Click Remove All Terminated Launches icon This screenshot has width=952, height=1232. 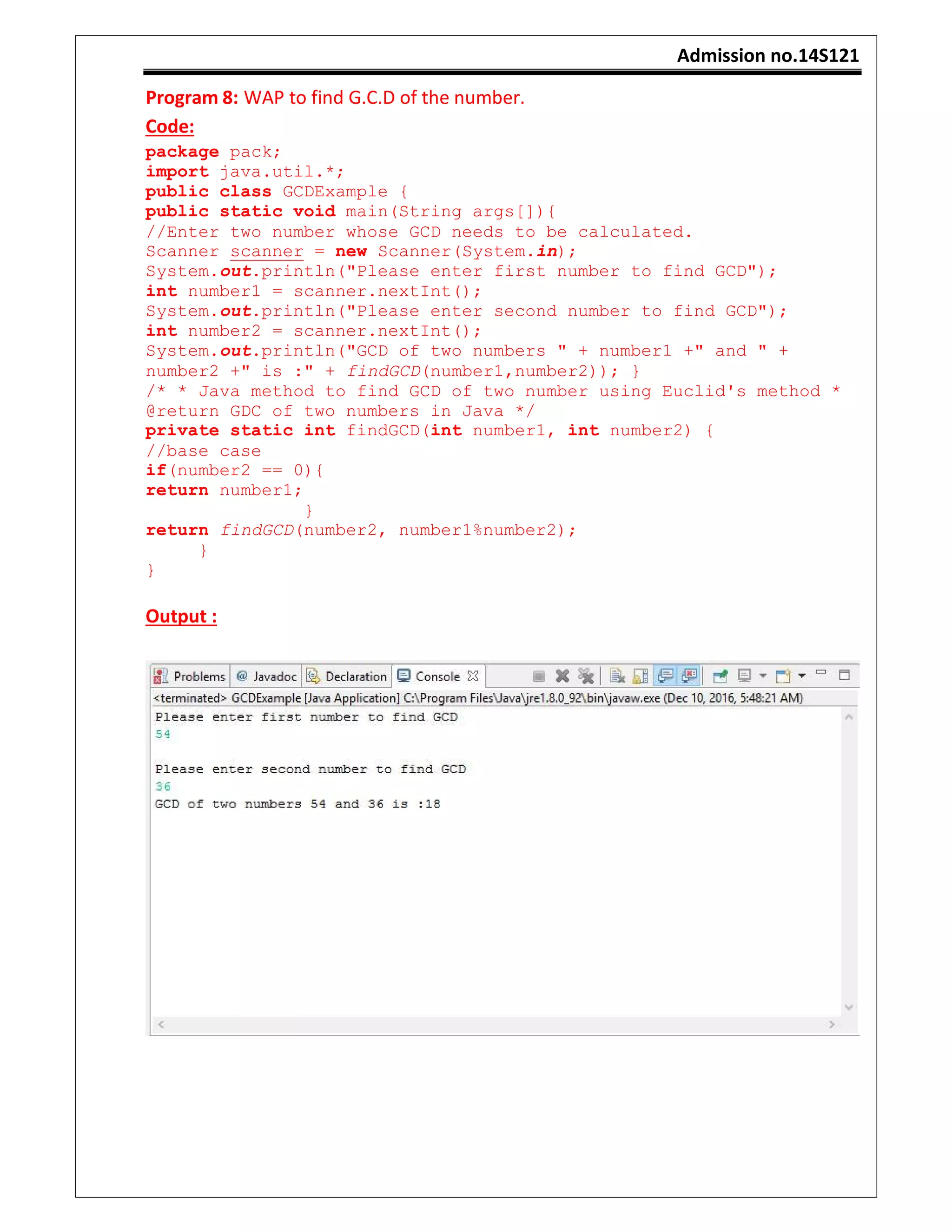click(x=586, y=676)
